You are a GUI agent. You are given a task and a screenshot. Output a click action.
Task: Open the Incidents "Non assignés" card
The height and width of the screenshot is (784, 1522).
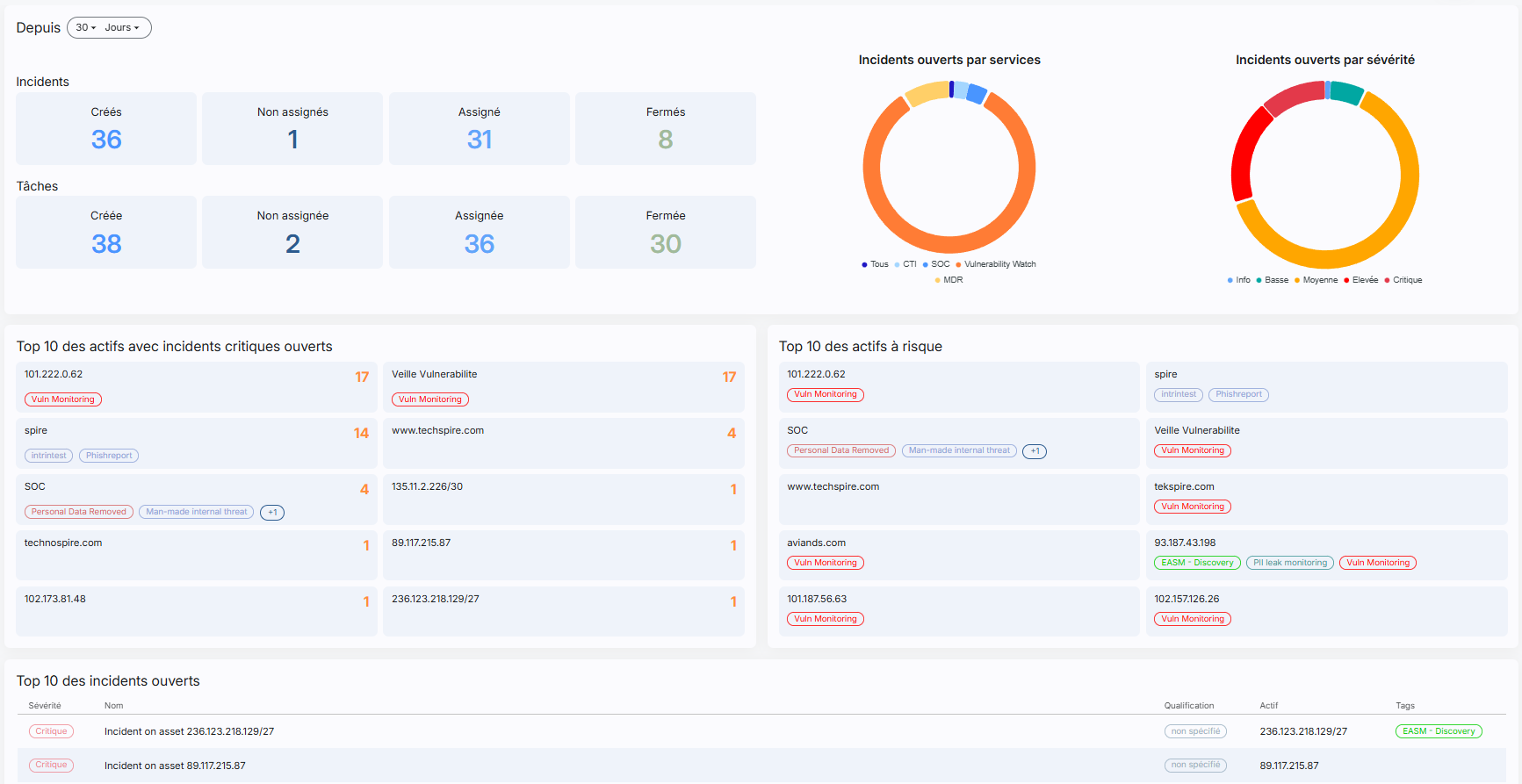click(x=292, y=129)
